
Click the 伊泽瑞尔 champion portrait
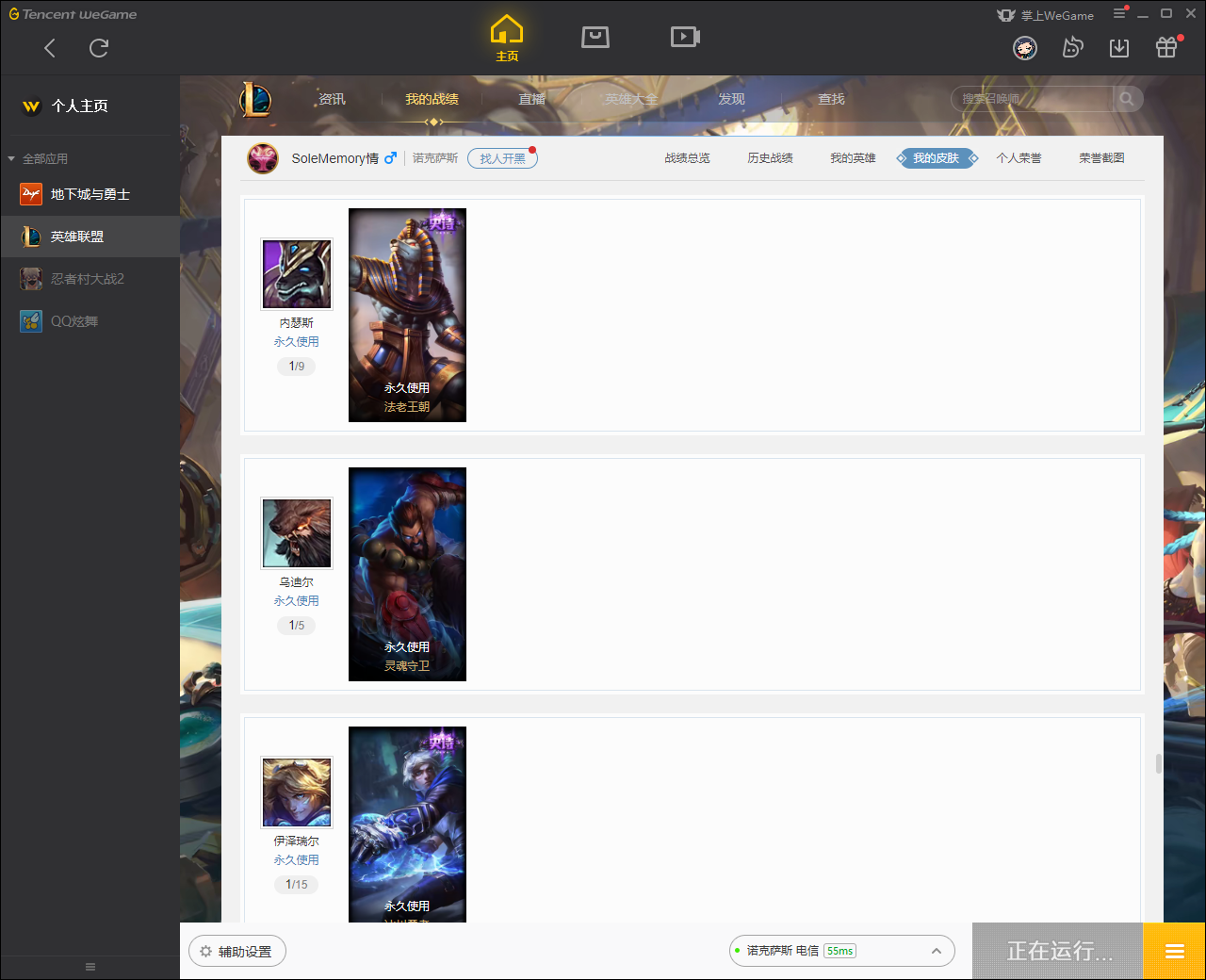click(297, 792)
